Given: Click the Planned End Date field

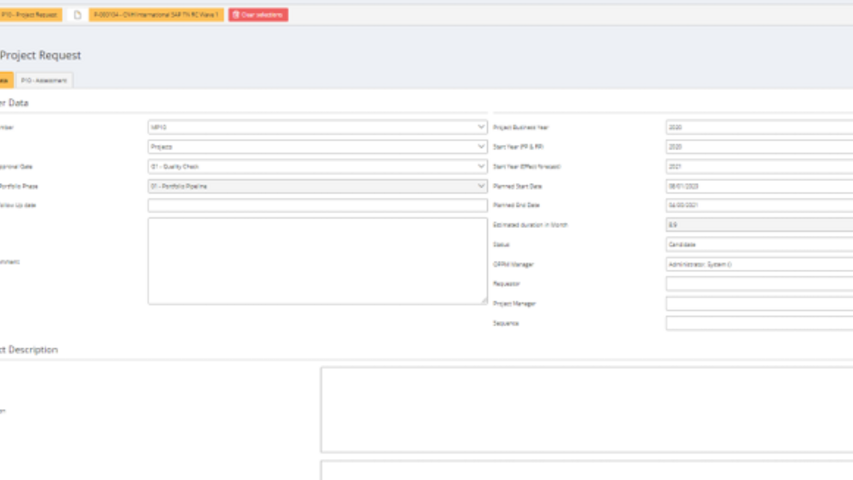Looking at the screenshot, I should [x=759, y=205].
